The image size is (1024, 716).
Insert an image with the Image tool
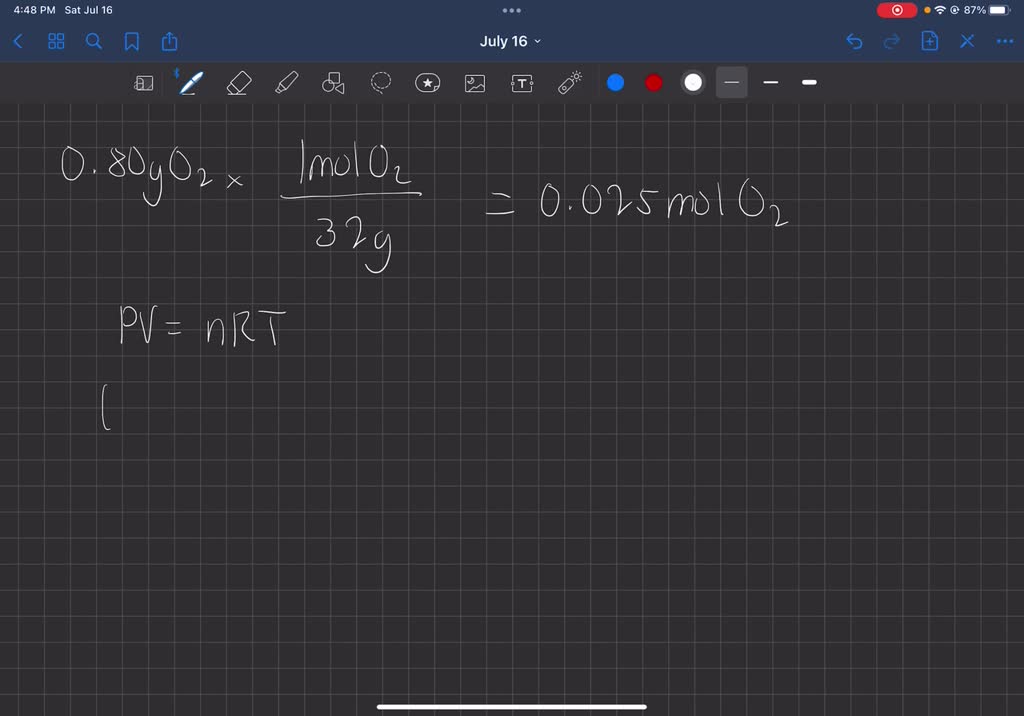pos(474,83)
